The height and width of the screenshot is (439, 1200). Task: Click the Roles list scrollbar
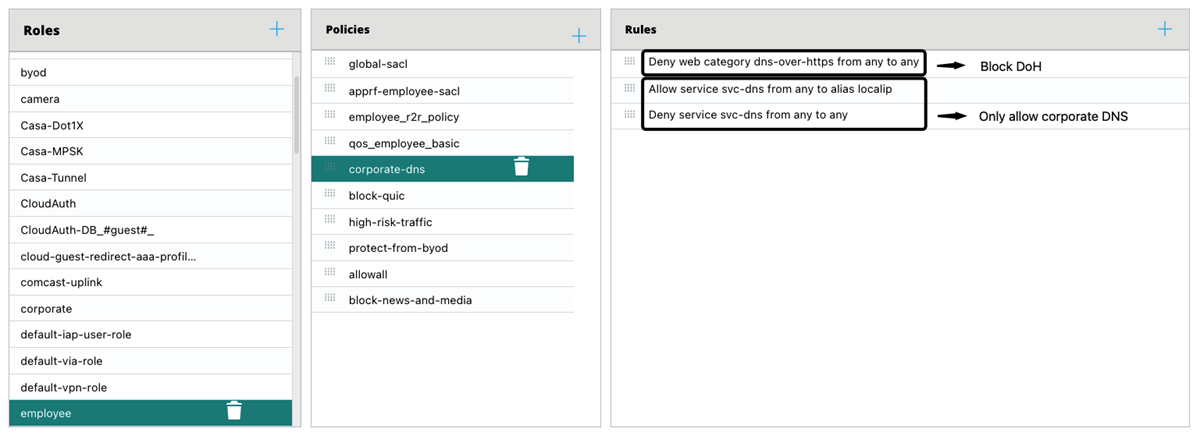click(296, 115)
